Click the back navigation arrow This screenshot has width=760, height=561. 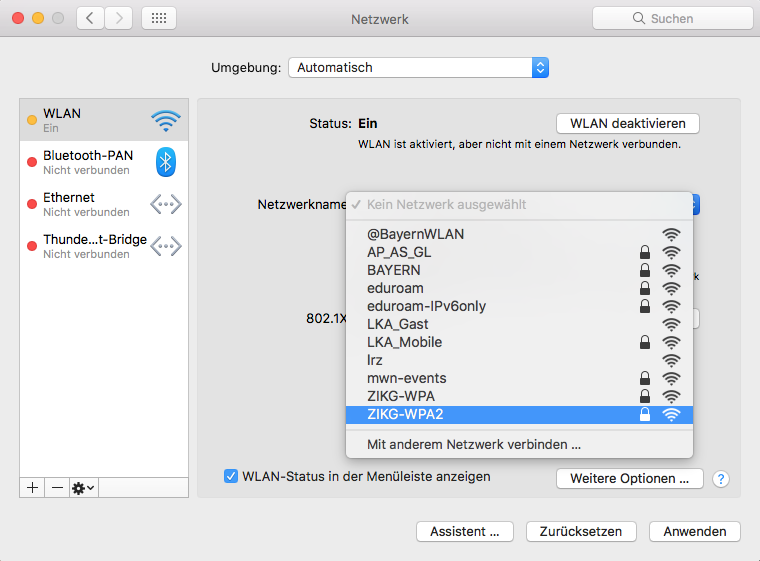(91, 18)
